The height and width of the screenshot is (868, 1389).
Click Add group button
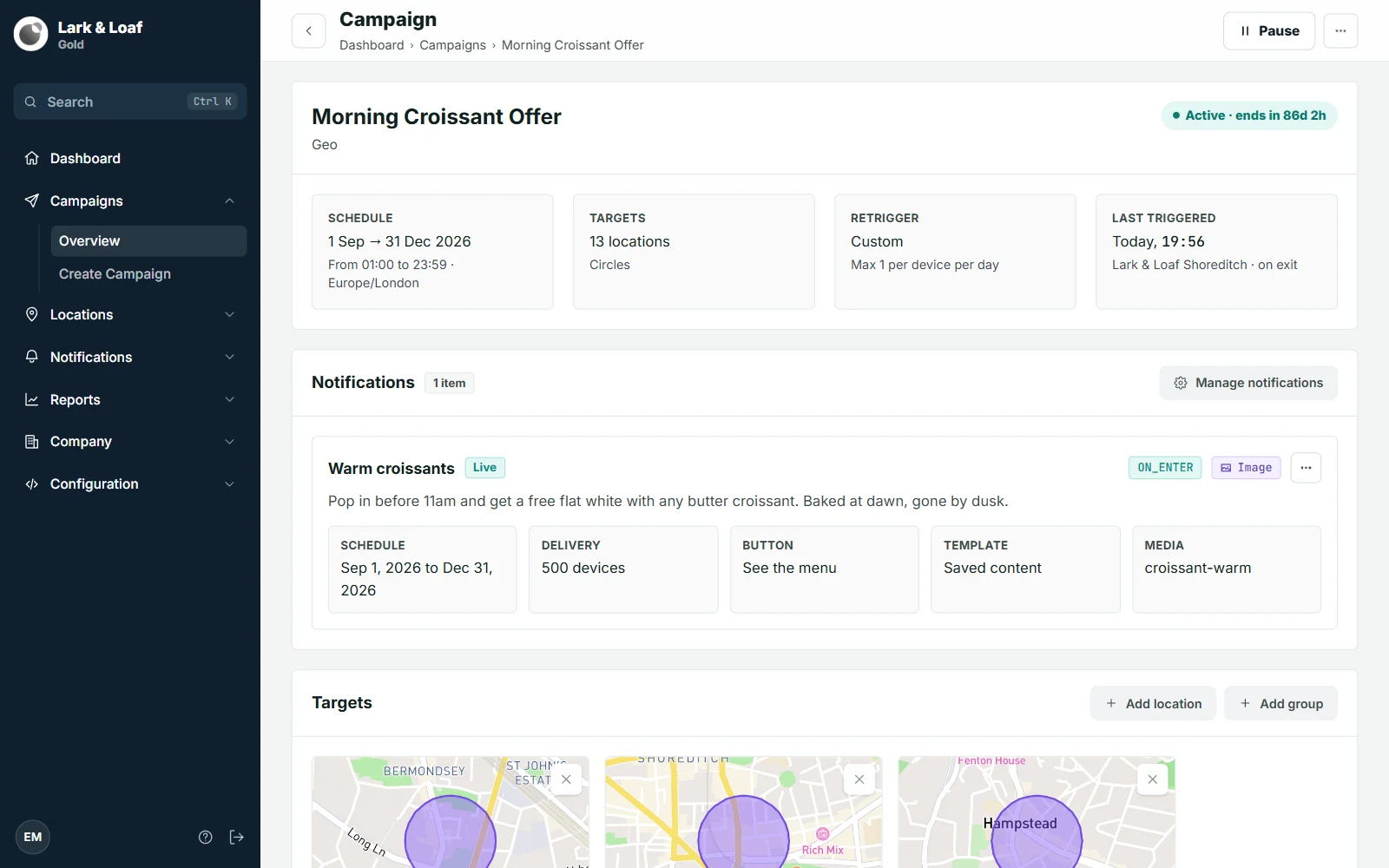coord(1280,704)
